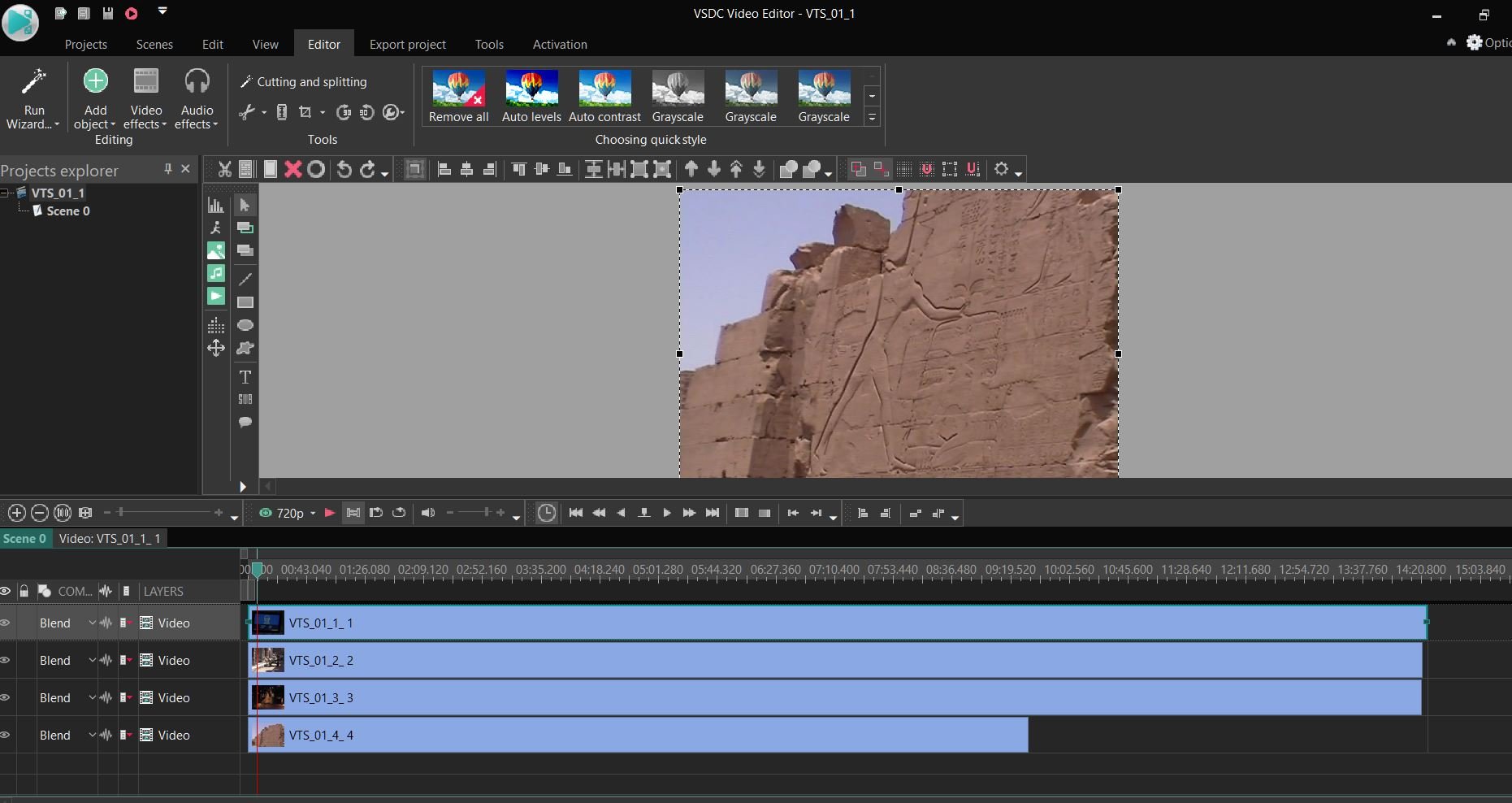
Task: Open the View menu tab
Action: coord(265,44)
